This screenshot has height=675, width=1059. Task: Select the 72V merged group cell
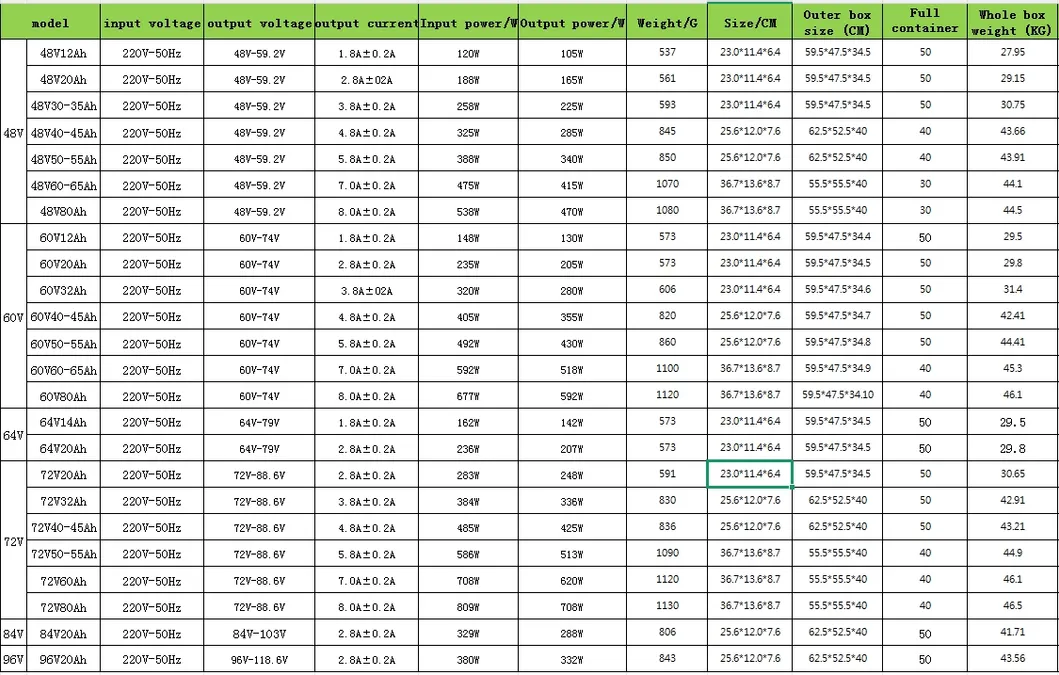click(x=13, y=541)
